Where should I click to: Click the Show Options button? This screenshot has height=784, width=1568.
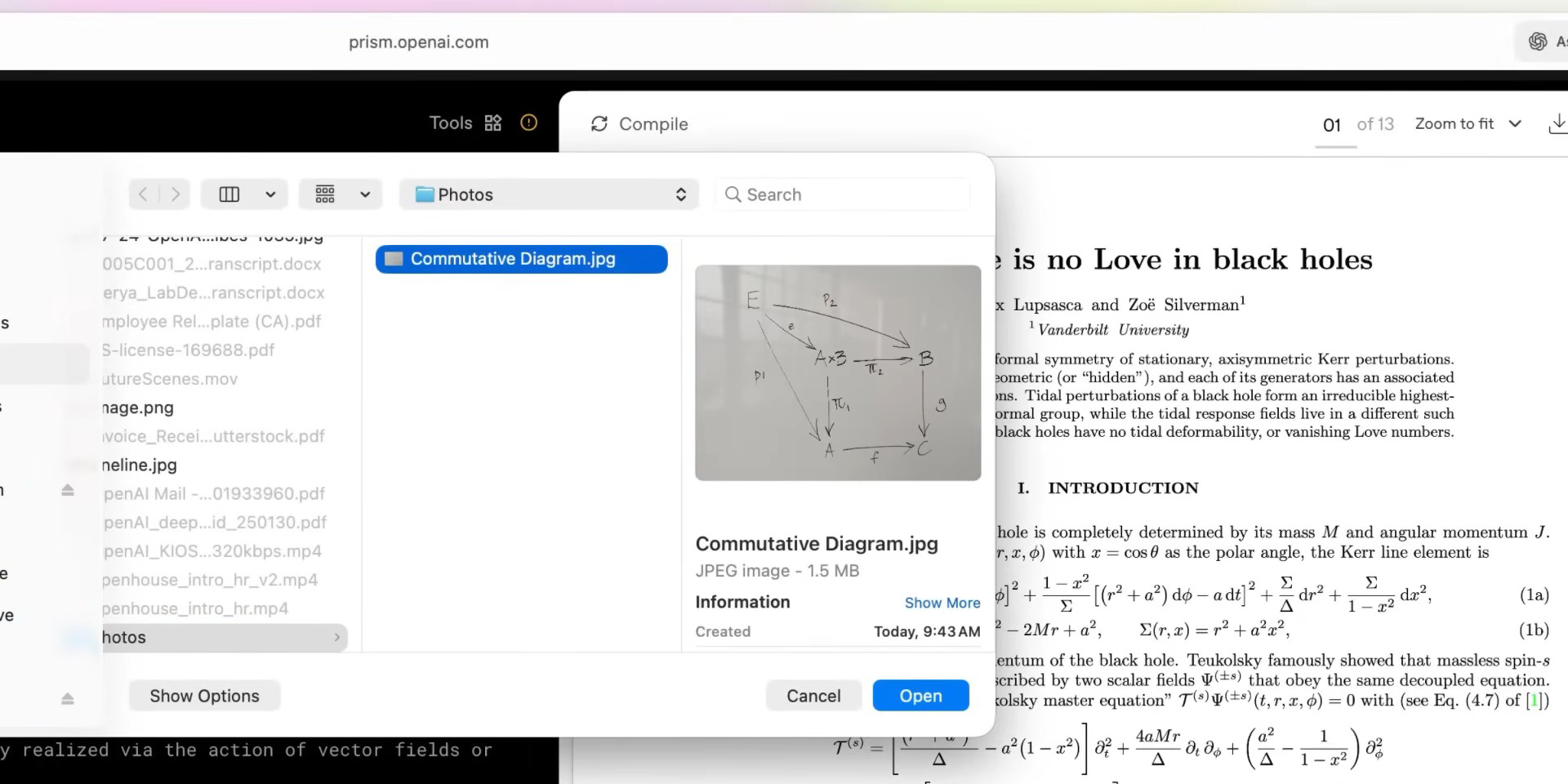click(x=204, y=696)
